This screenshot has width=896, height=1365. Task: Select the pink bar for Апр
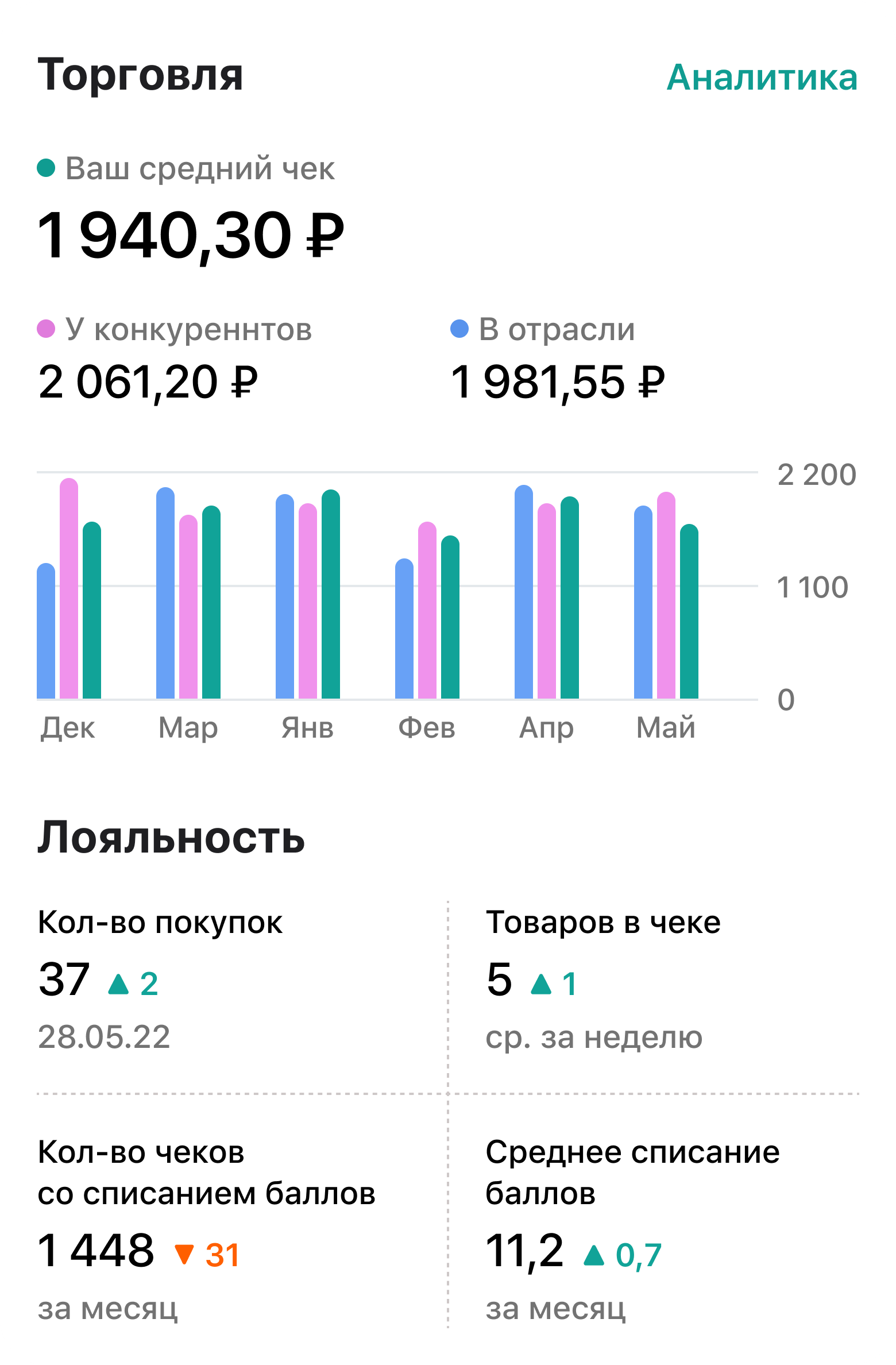[x=547, y=601]
